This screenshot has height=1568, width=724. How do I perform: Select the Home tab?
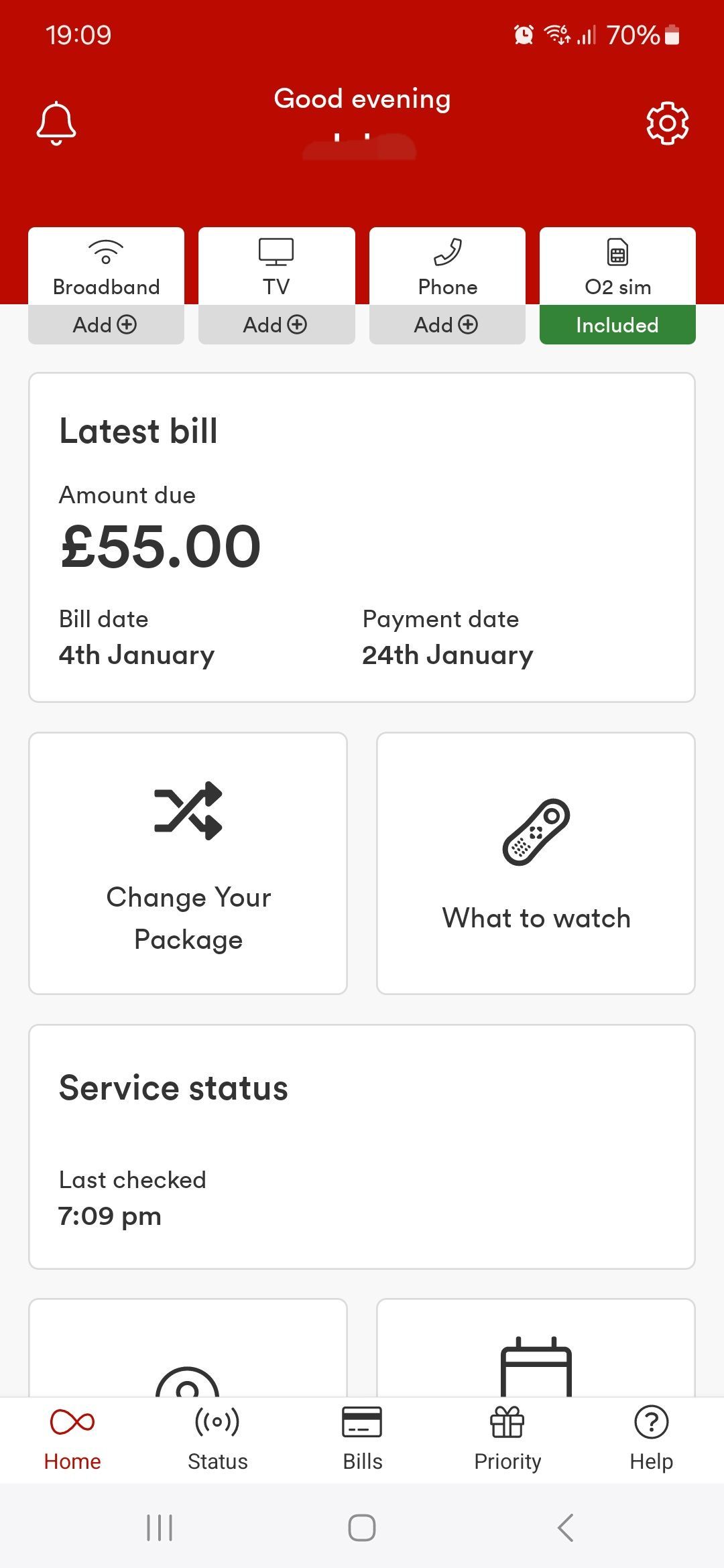click(x=72, y=1439)
